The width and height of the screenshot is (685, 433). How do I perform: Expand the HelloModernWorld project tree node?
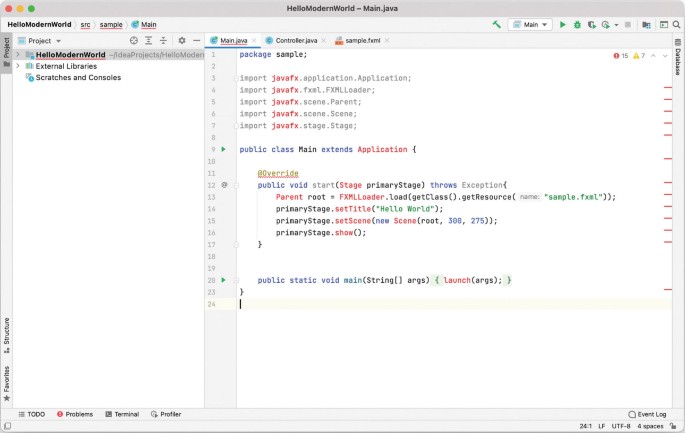coord(18,55)
